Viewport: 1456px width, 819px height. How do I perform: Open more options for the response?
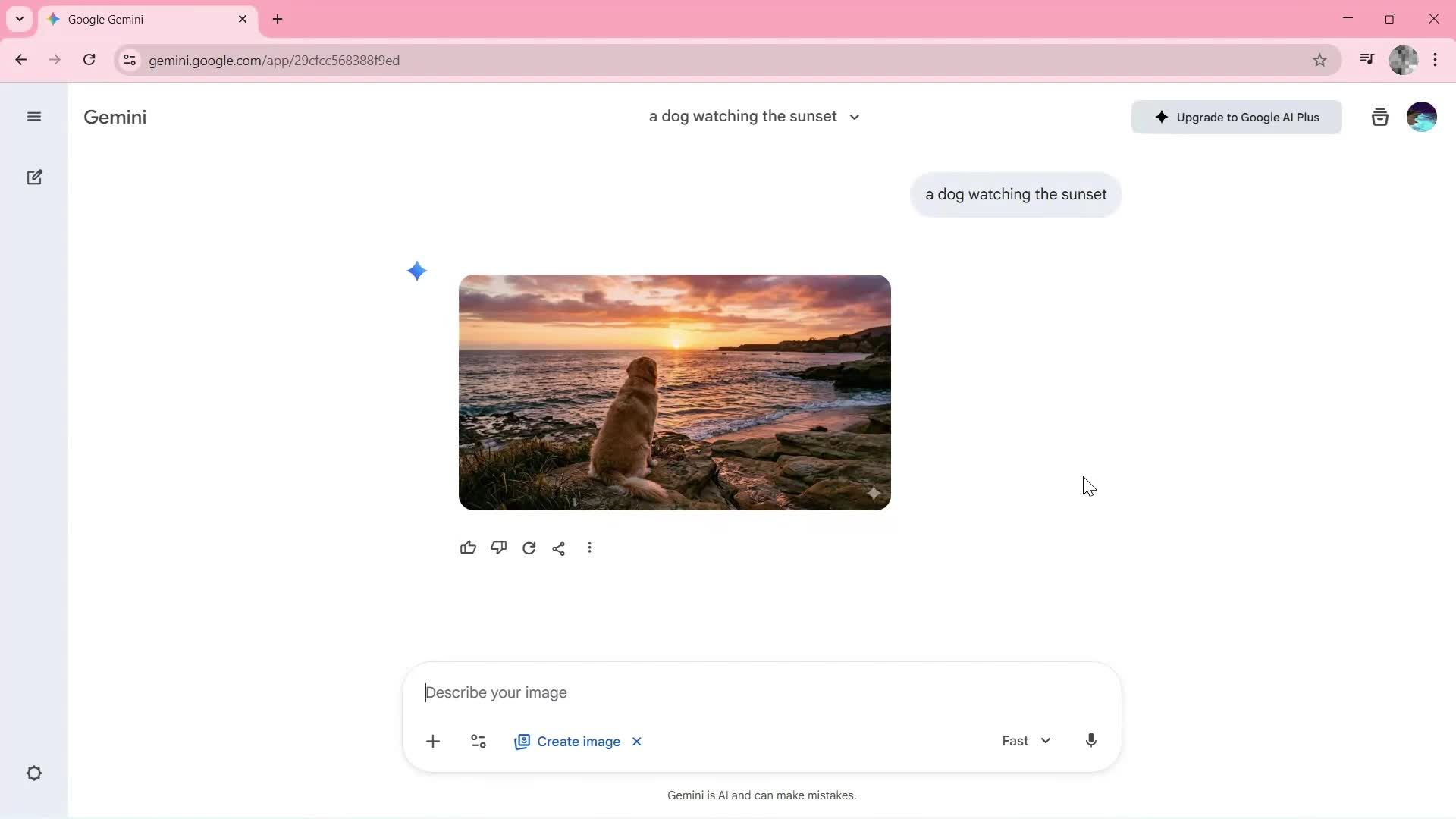tap(590, 548)
